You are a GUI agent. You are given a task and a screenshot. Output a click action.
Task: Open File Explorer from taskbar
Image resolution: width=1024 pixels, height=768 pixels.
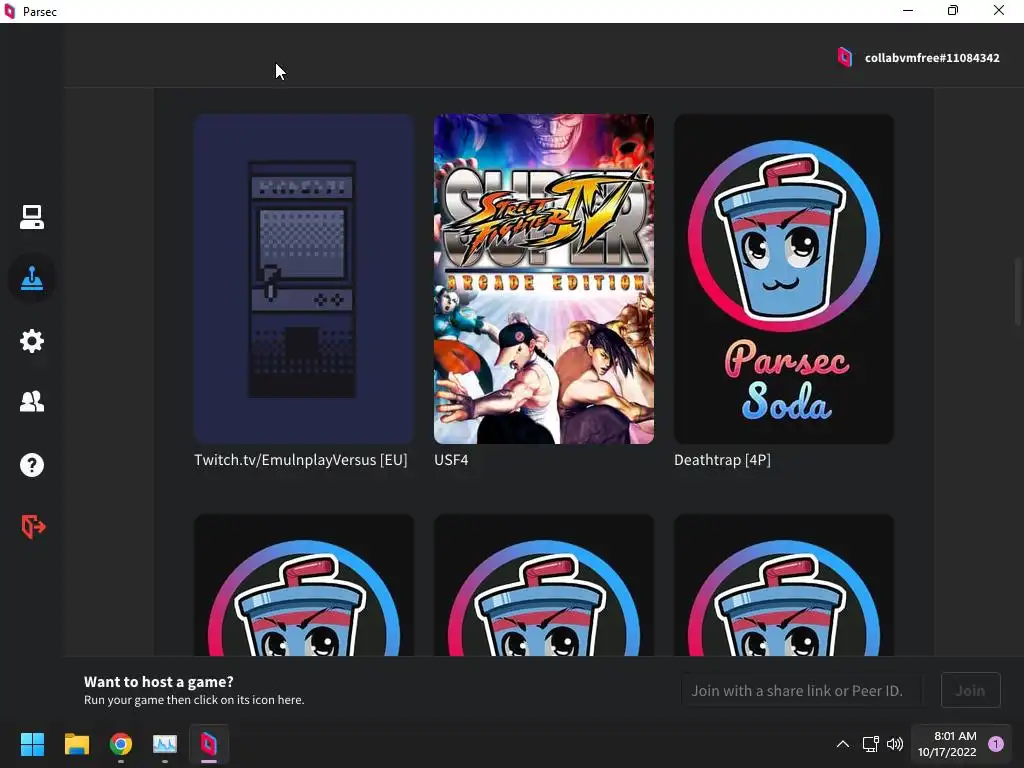click(x=76, y=744)
